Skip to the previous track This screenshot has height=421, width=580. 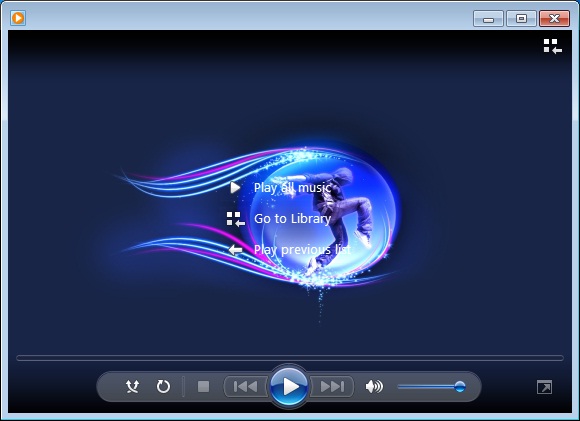246,387
